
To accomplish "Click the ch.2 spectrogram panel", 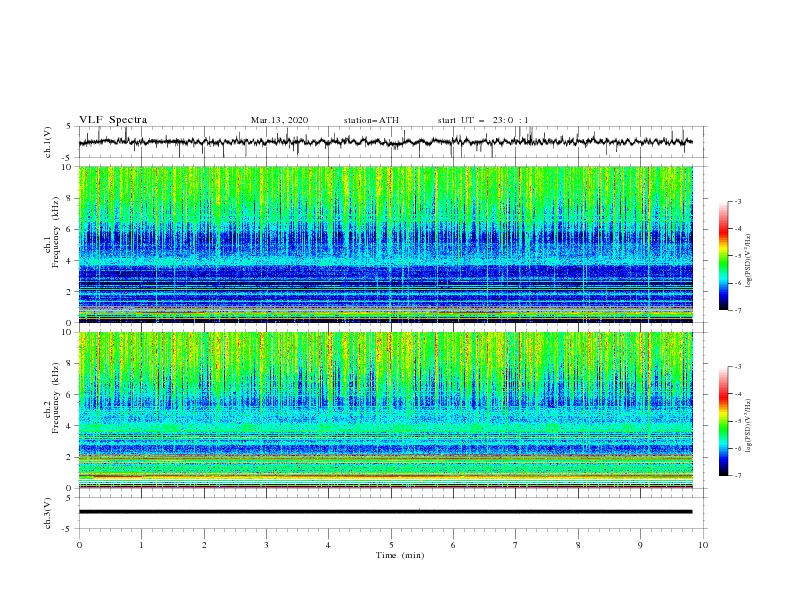I will point(385,410).
